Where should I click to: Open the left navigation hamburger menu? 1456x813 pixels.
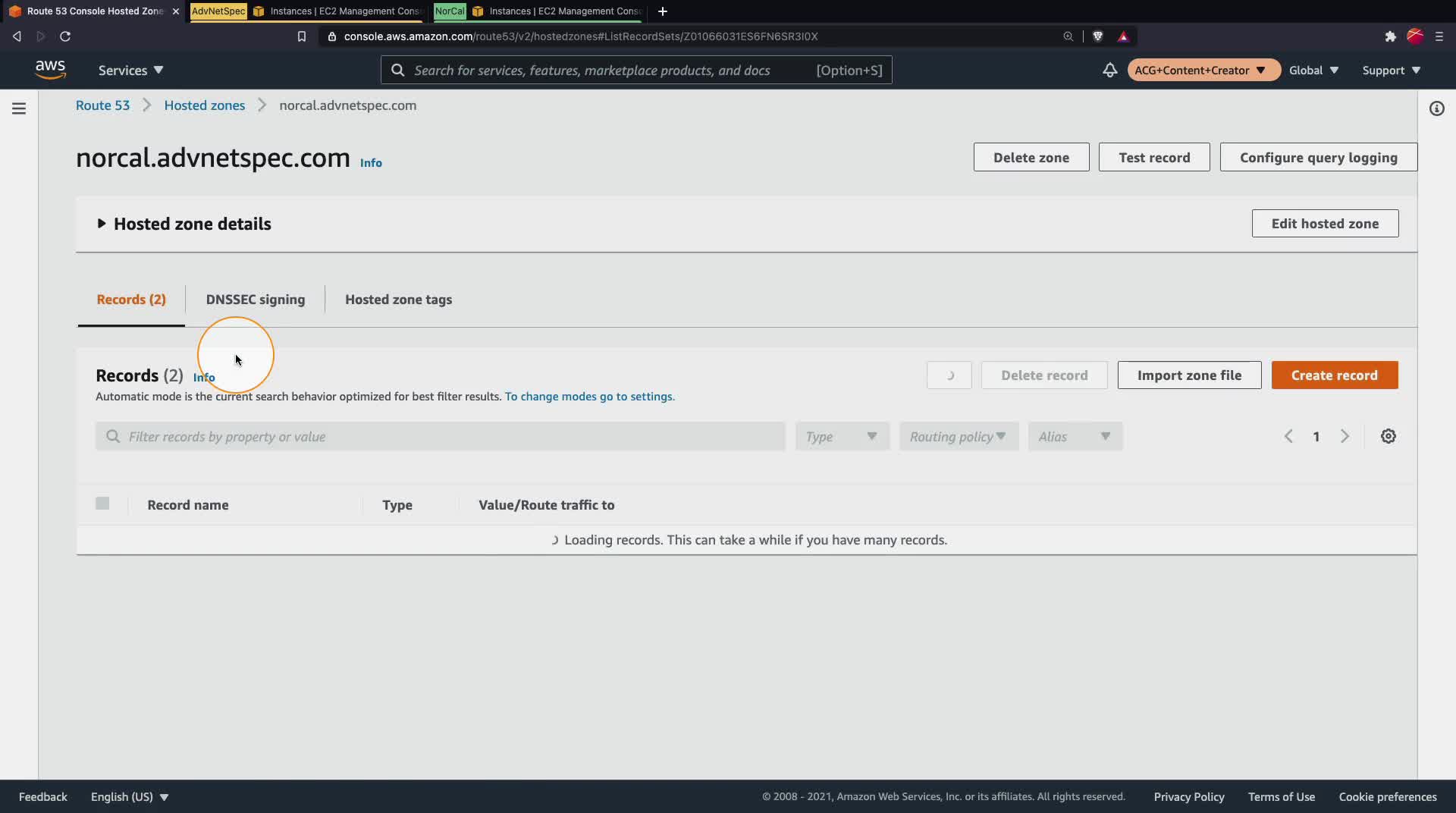(19, 108)
